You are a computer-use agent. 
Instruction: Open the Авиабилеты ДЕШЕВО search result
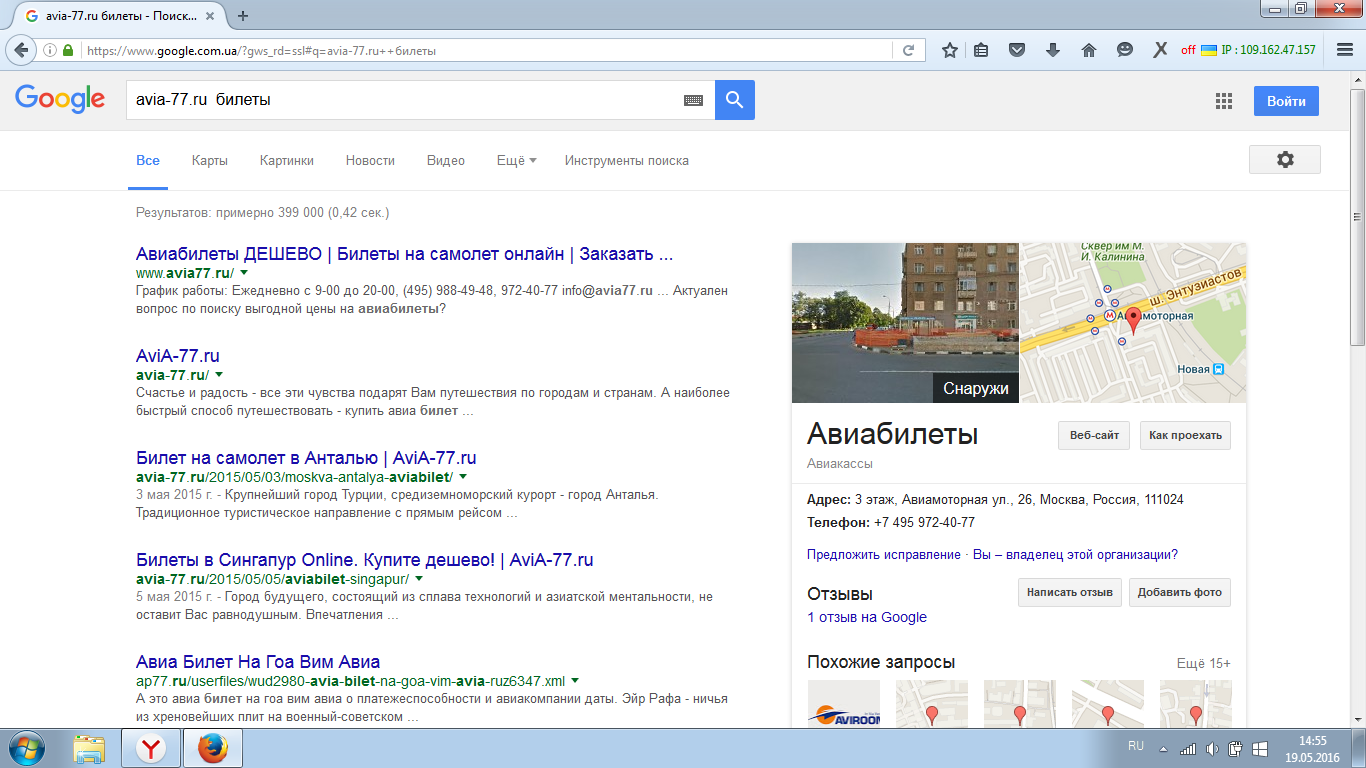(x=404, y=254)
